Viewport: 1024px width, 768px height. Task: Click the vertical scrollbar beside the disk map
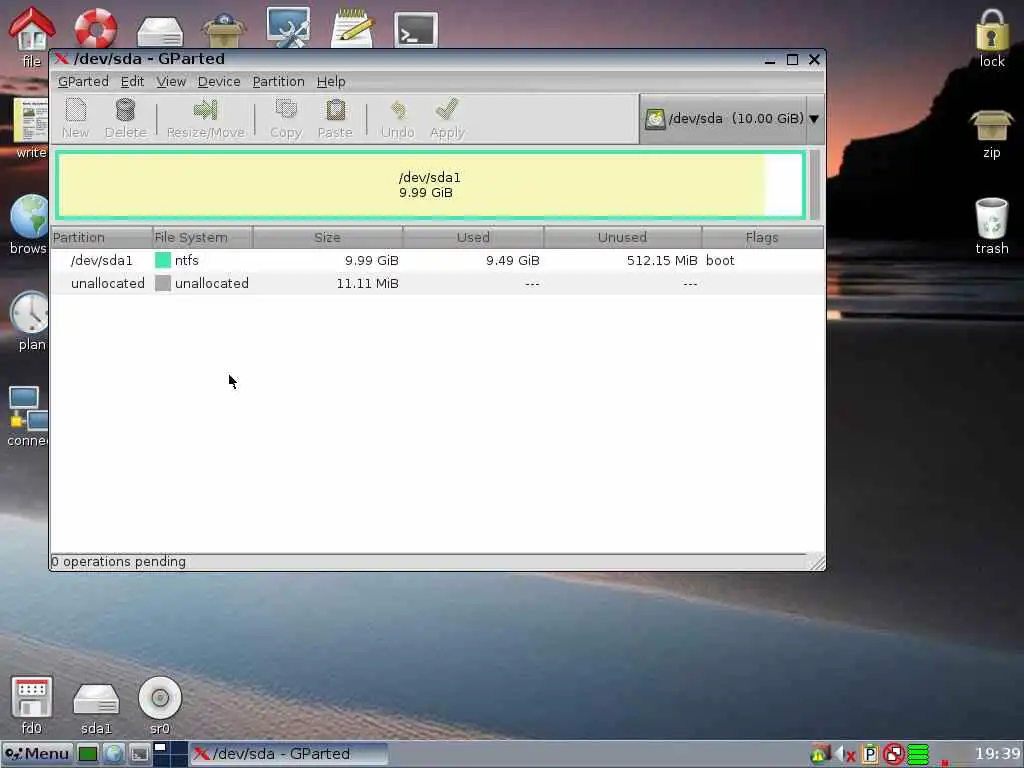(814, 185)
